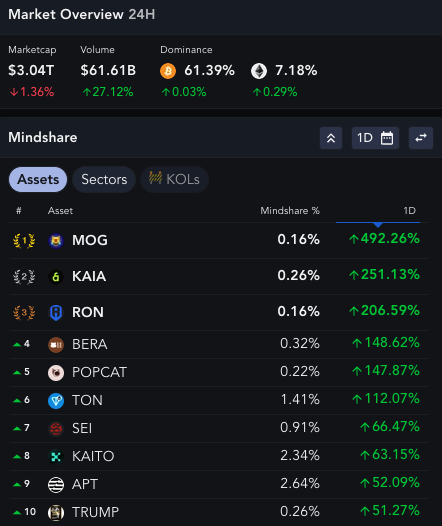Click APT's 52.09% 1D change
This screenshot has height=526, width=442.
click(390, 483)
